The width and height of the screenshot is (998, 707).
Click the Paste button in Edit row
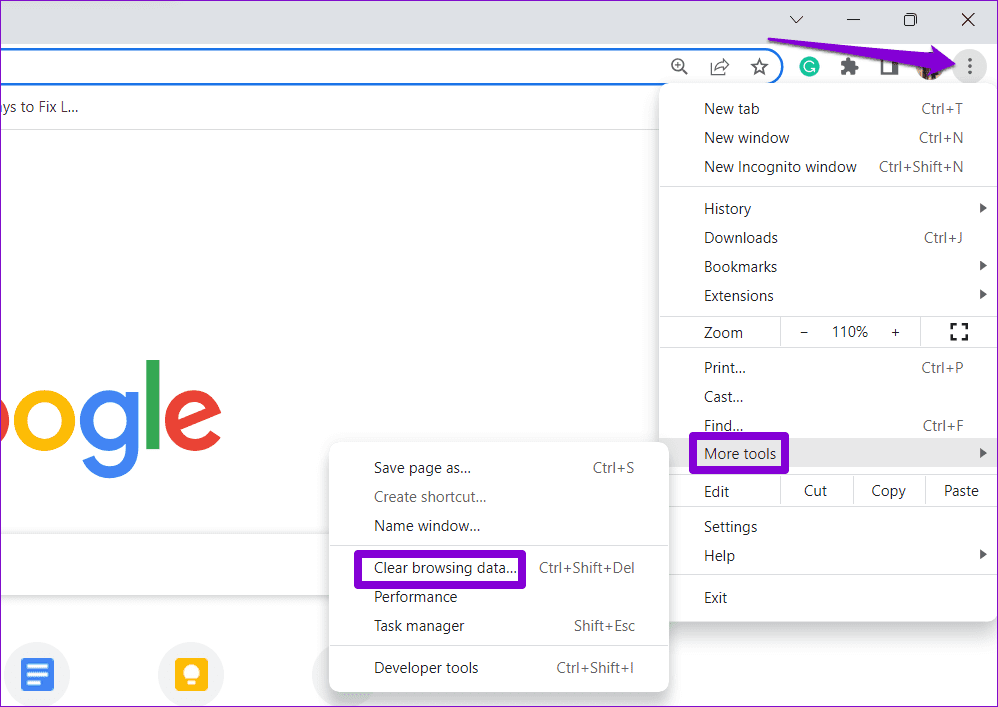961,491
